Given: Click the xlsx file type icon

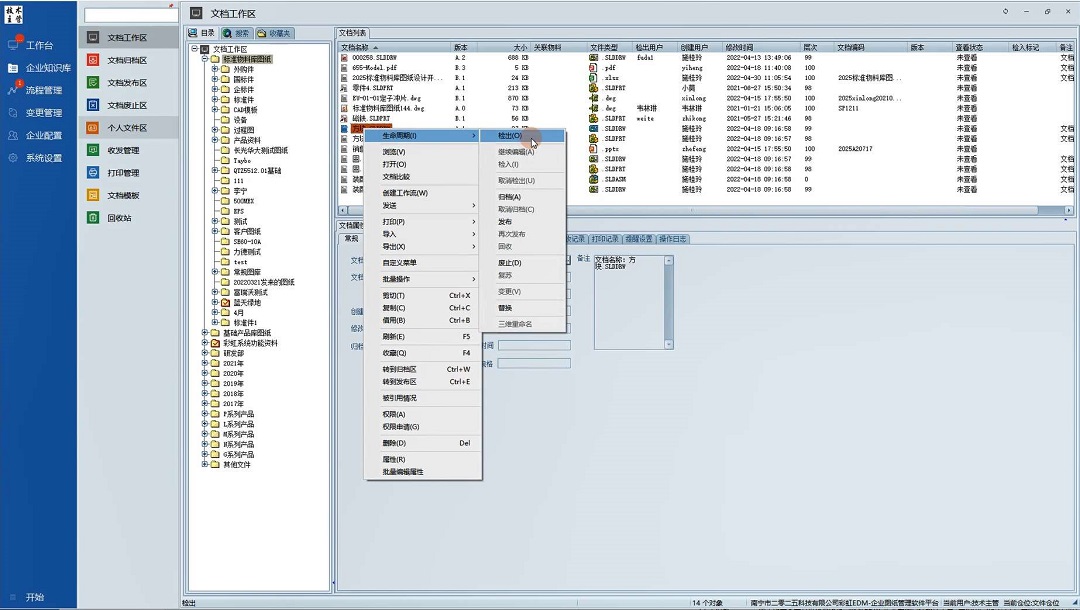Looking at the screenshot, I should 593,78.
